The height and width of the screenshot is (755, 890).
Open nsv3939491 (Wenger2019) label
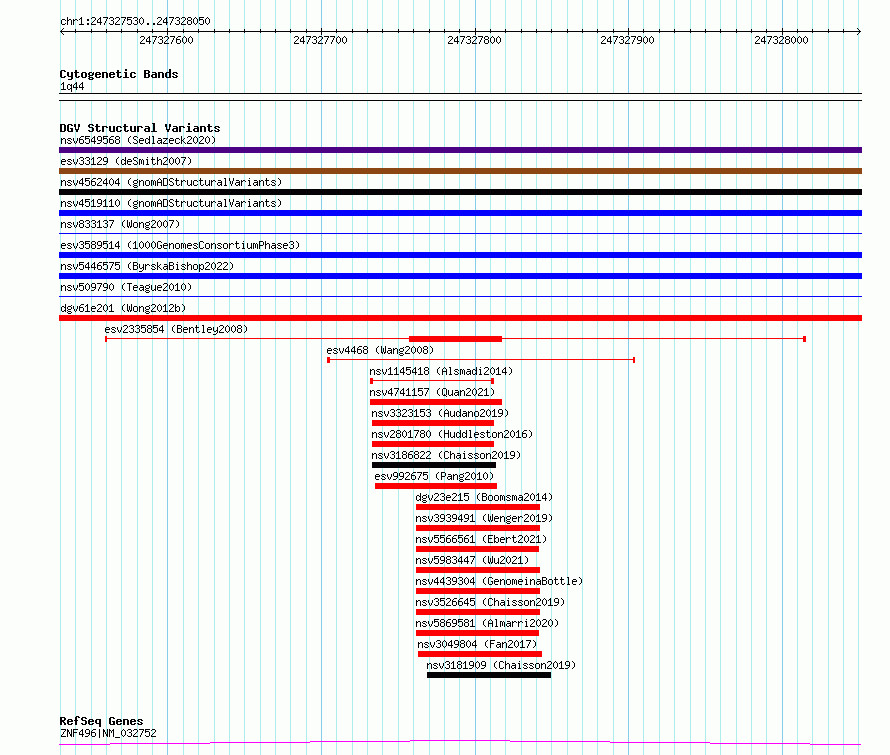pos(484,518)
